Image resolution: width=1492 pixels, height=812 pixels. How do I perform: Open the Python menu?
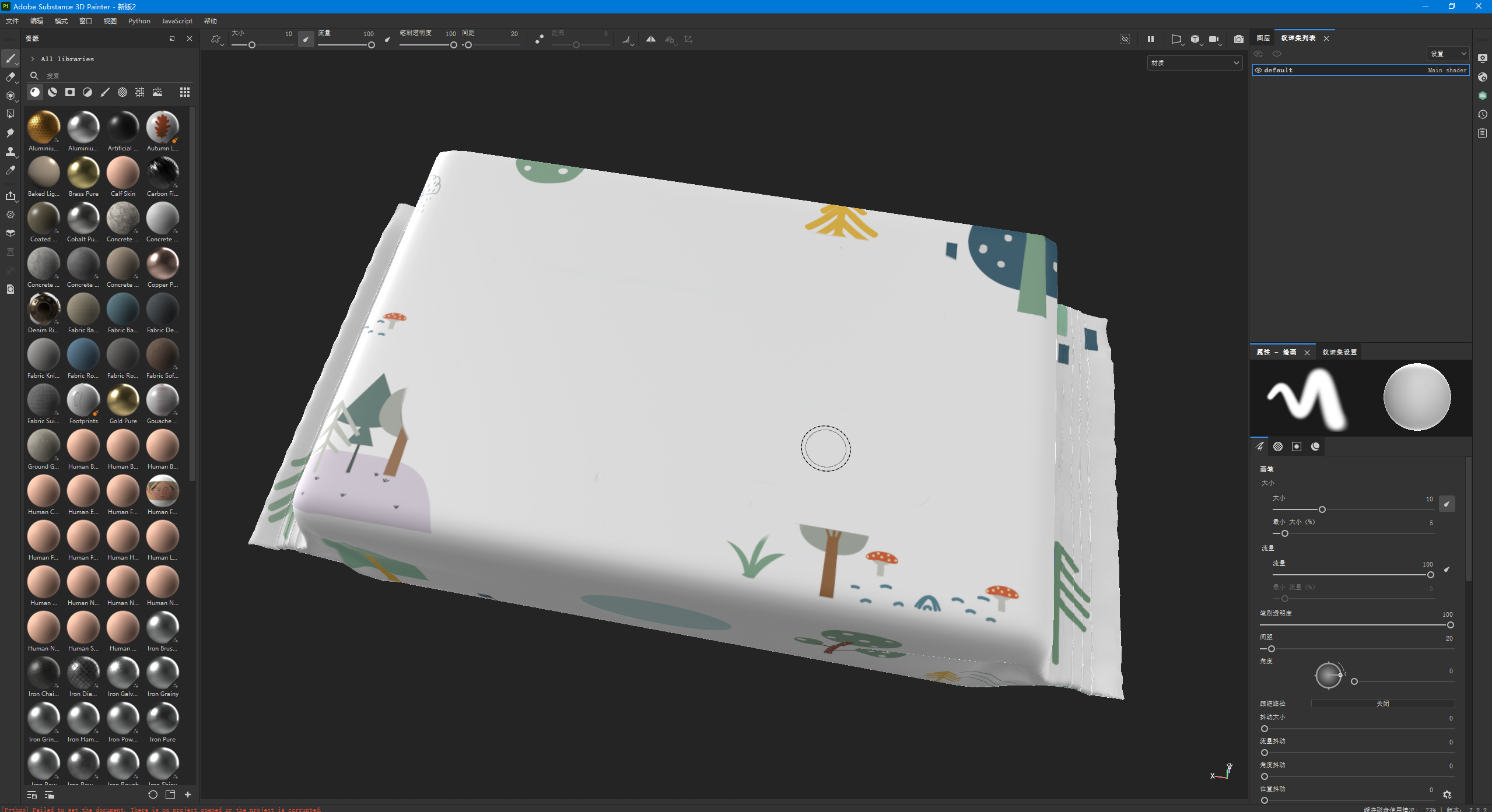tap(139, 21)
